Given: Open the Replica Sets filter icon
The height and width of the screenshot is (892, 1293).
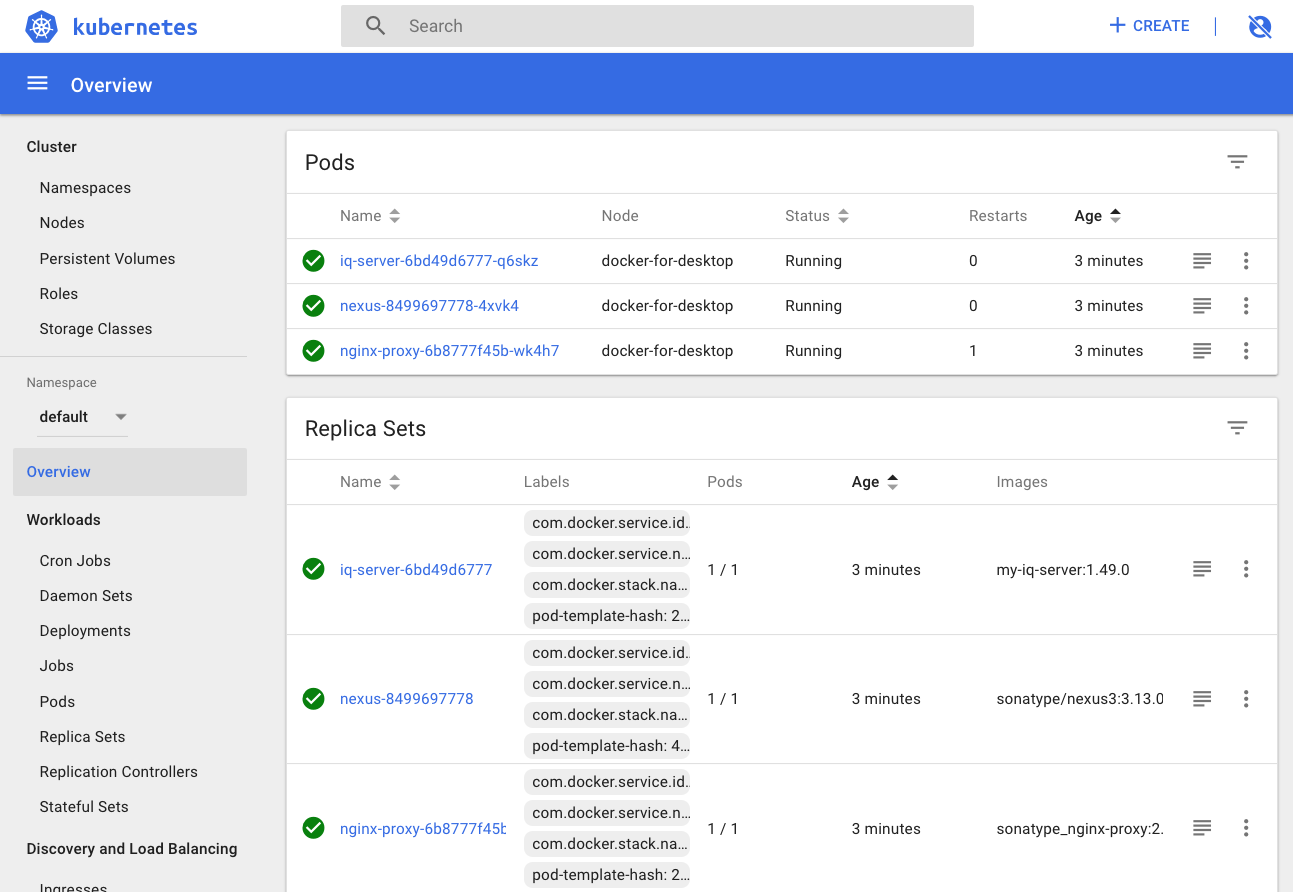Looking at the screenshot, I should point(1237,428).
